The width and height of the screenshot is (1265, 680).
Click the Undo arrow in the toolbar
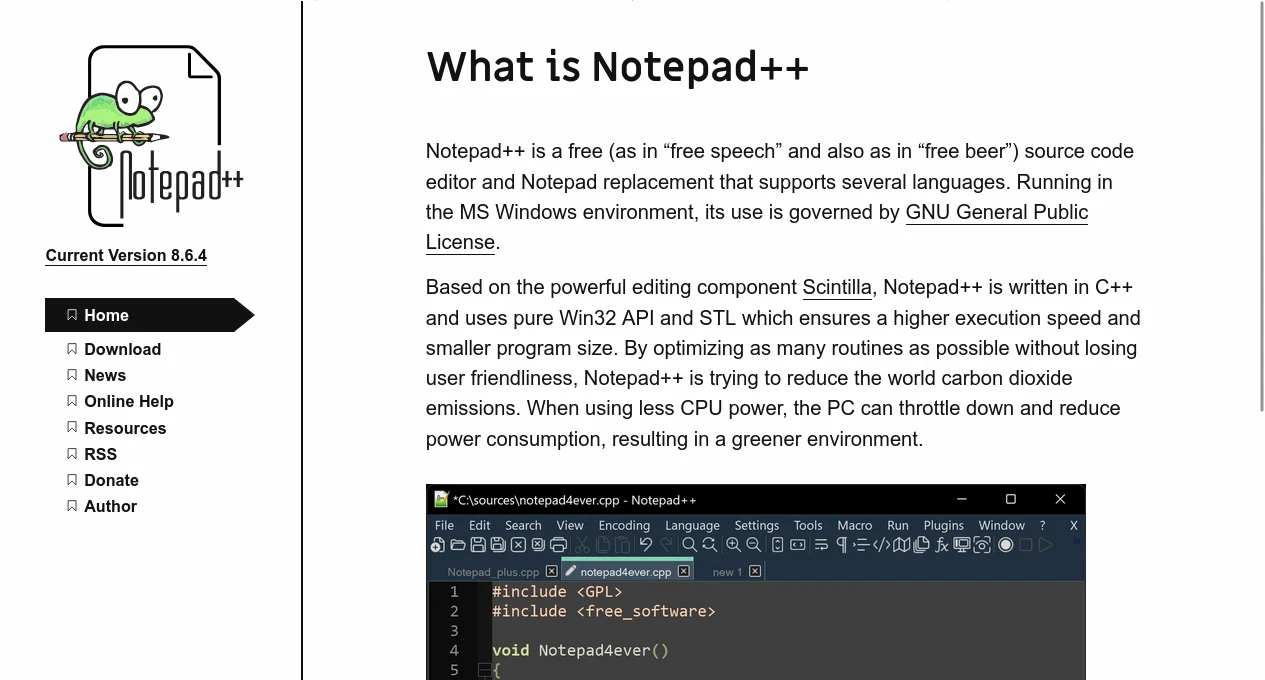(646, 545)
